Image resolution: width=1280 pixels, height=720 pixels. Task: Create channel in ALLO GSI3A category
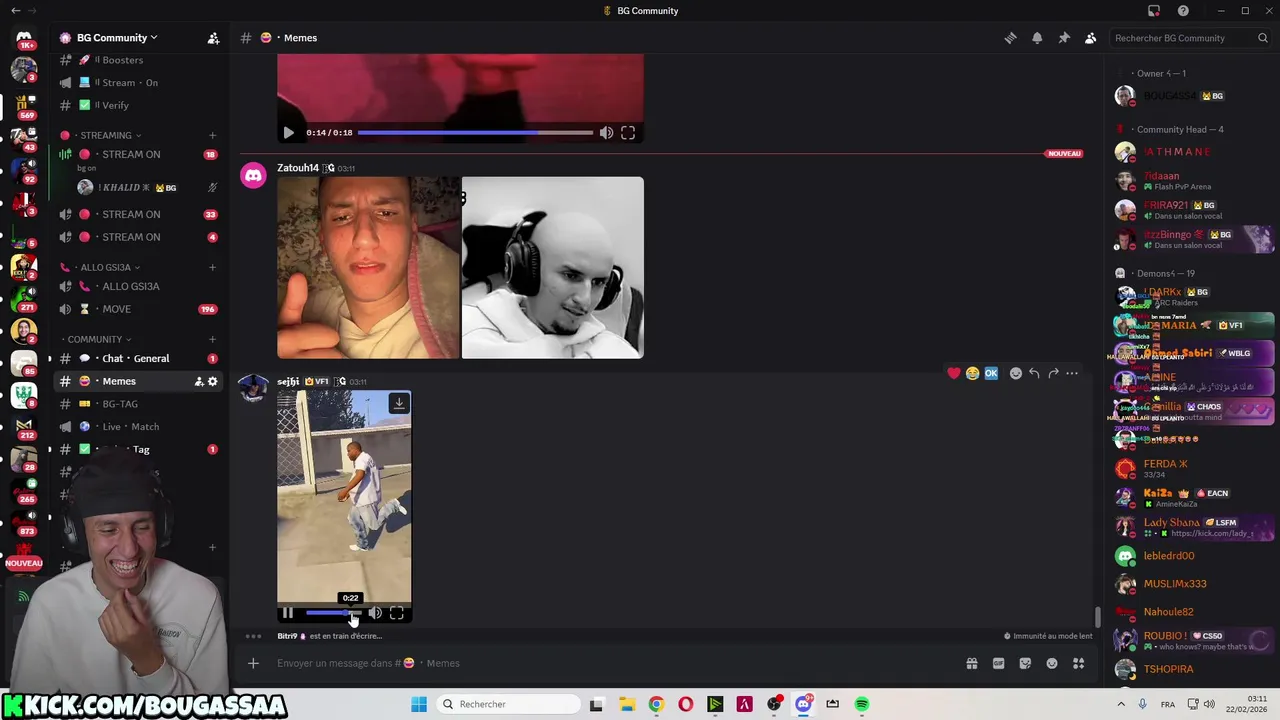point(212,267)
